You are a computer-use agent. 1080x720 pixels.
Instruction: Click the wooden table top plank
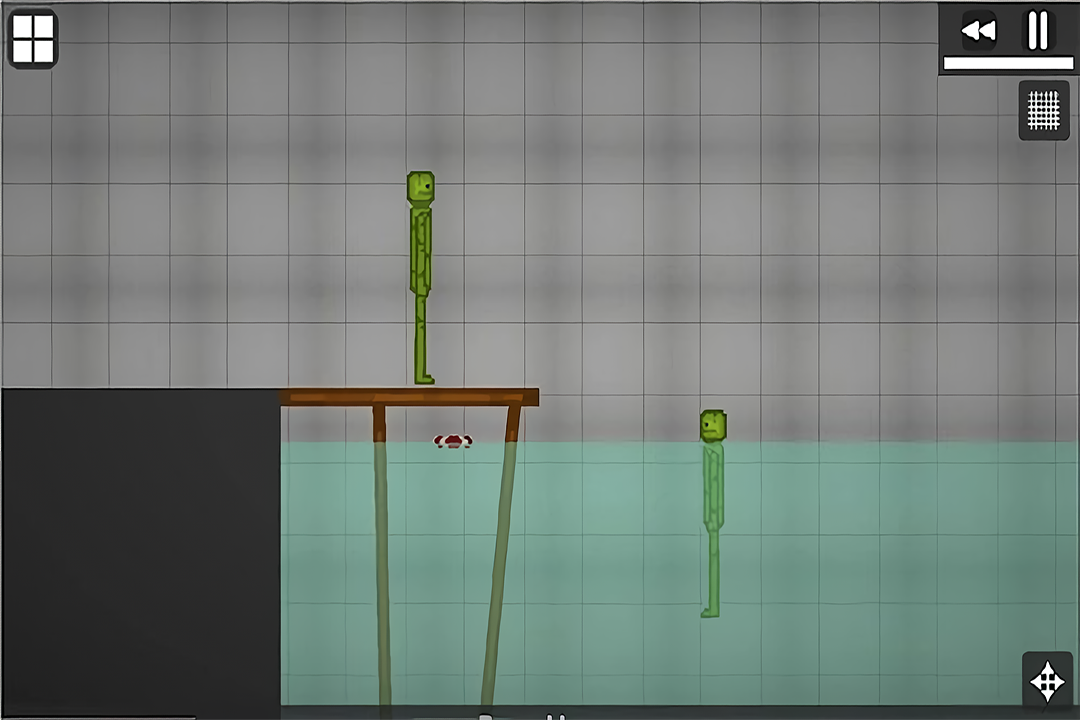pos(410,397)
